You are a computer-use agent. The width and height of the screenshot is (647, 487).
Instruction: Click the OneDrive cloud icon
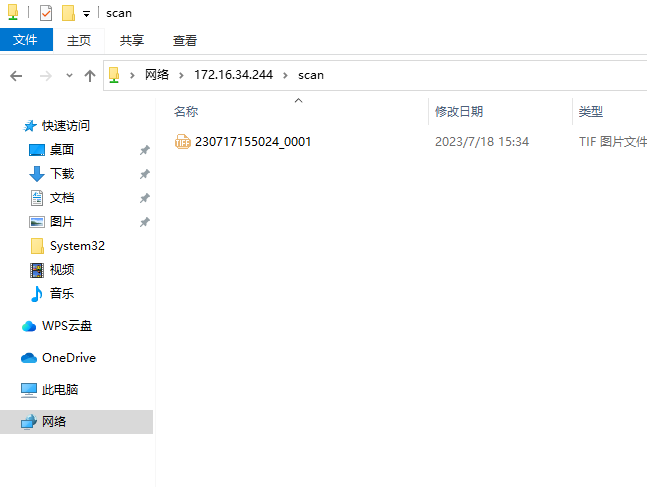tap(29, 358)
